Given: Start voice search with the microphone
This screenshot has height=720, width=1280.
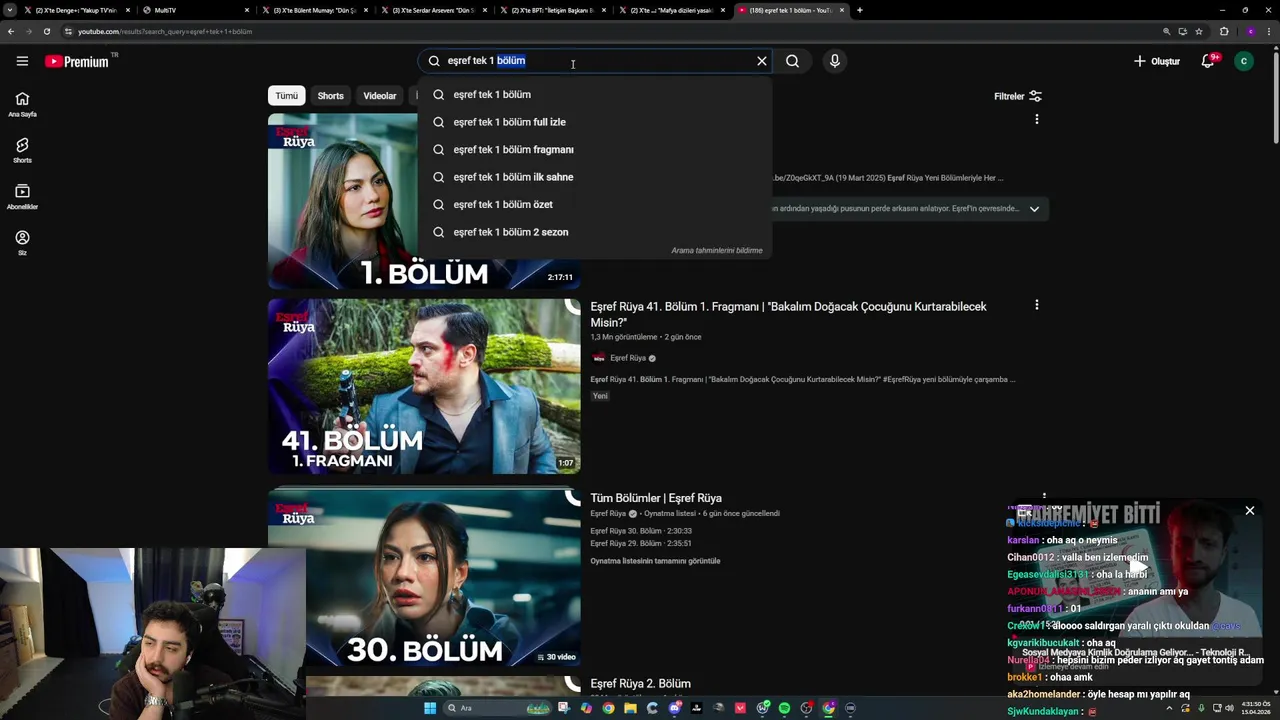Looking at the screenshot, I should (835, 61).
